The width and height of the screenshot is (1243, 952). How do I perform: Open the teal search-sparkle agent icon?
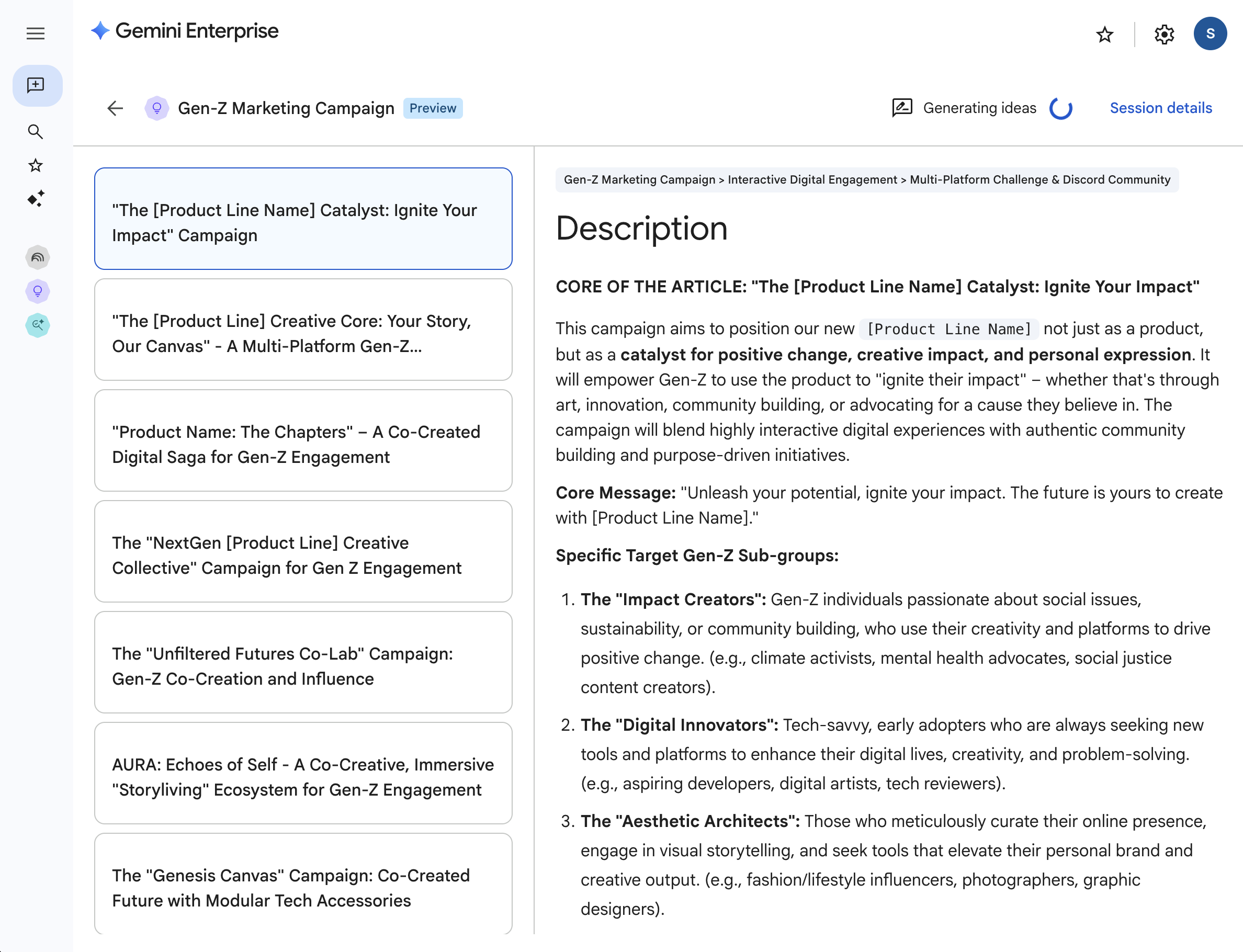pos(38,325)
